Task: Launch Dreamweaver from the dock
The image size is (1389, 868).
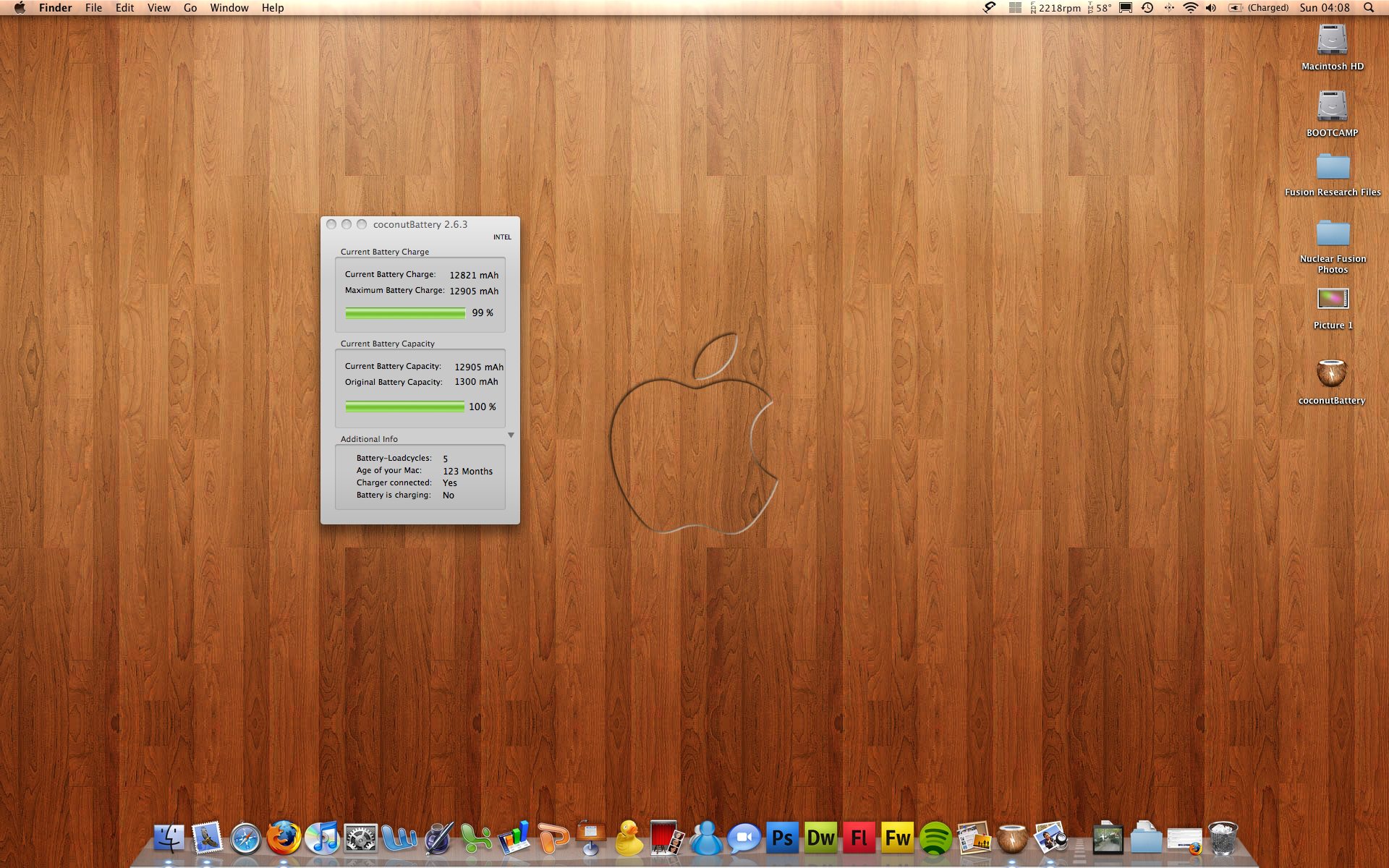Action: tap(820, 838)
